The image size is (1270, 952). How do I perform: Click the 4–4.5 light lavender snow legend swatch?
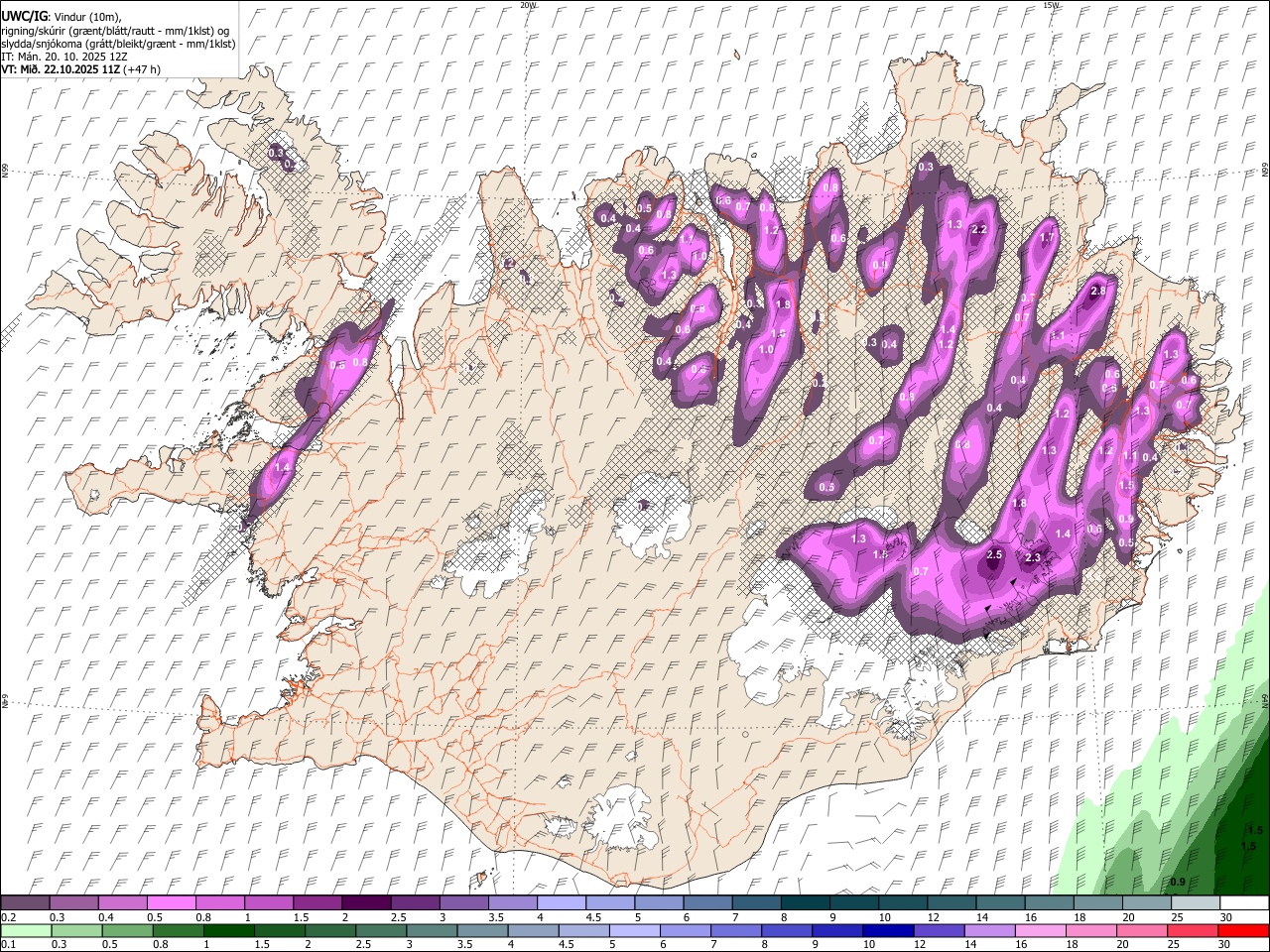pyautogui.click(x=560, y=902)
